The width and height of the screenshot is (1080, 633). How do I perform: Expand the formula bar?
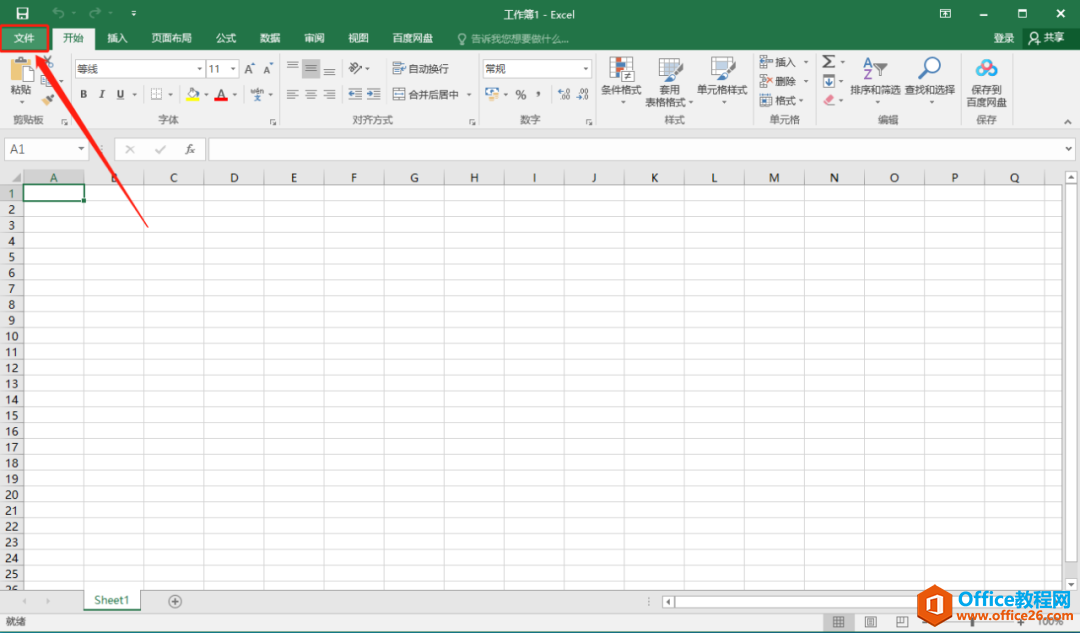point(1068,149)
